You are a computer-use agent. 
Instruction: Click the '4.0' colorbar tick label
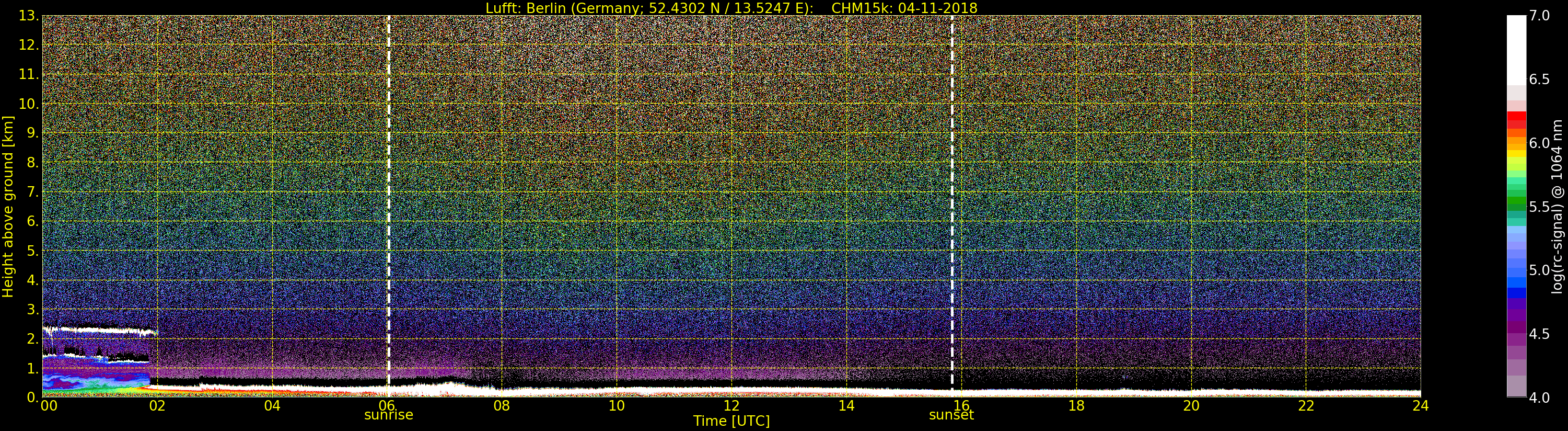1540,398
